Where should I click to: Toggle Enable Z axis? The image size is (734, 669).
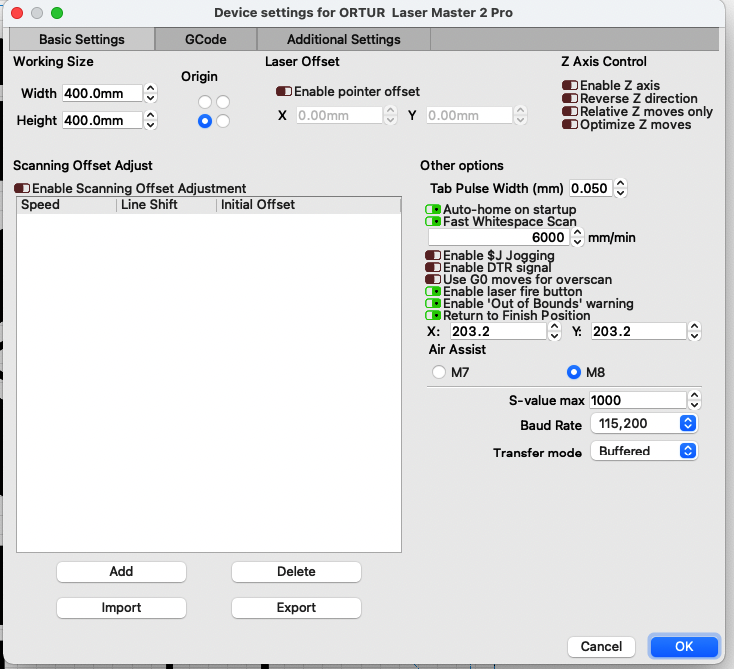570,85
